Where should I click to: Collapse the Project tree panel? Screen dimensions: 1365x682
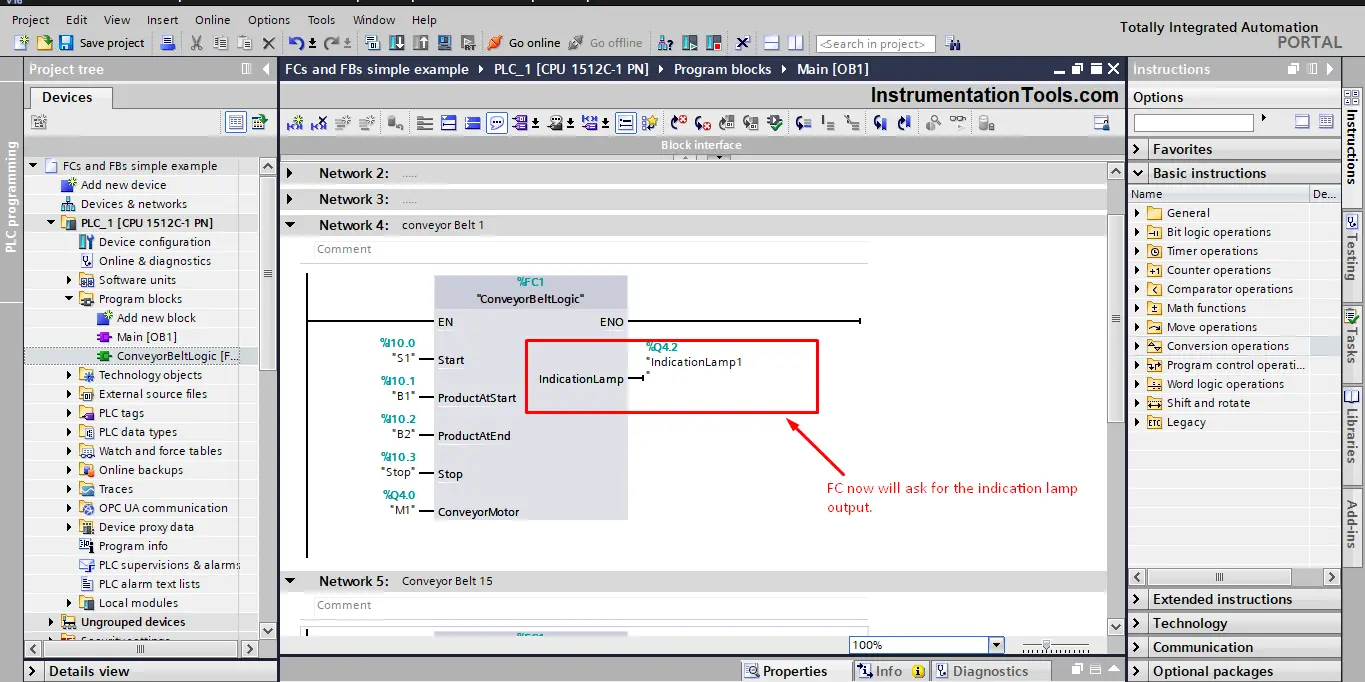266,69
